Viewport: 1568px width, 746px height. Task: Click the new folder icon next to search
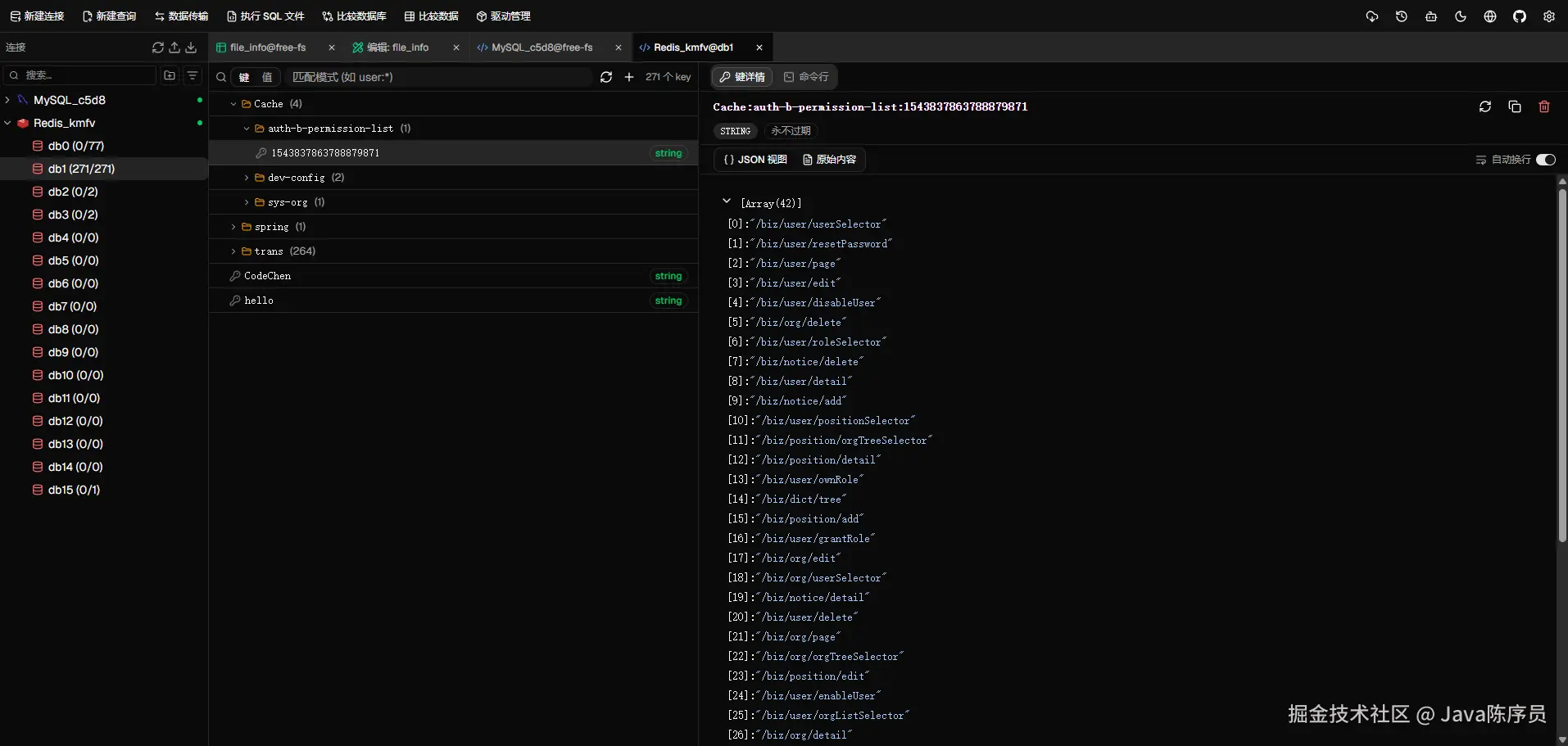[170, 75]
